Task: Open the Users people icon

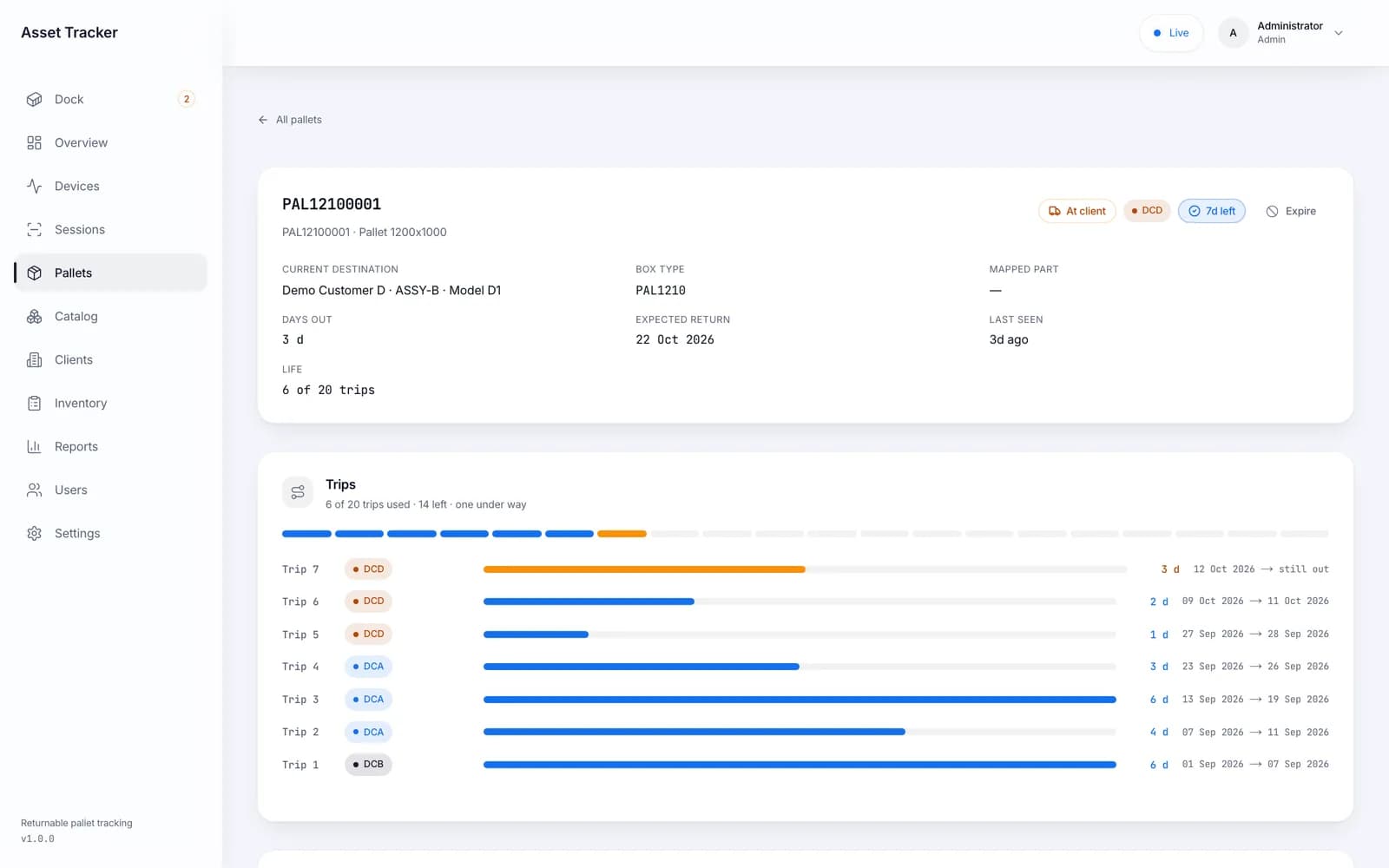Action: (34, 490)
